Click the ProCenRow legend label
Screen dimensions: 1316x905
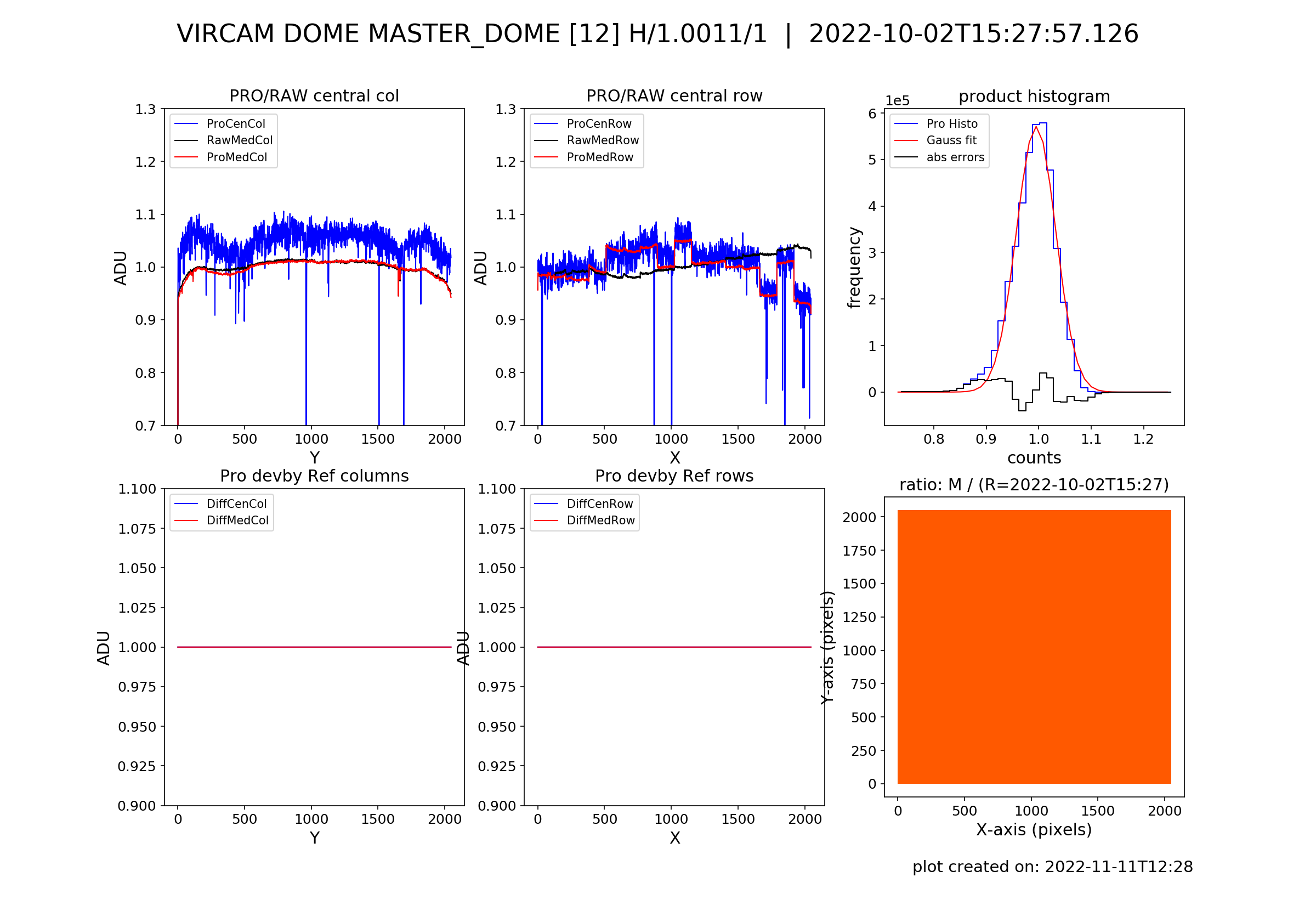point(598,123)
